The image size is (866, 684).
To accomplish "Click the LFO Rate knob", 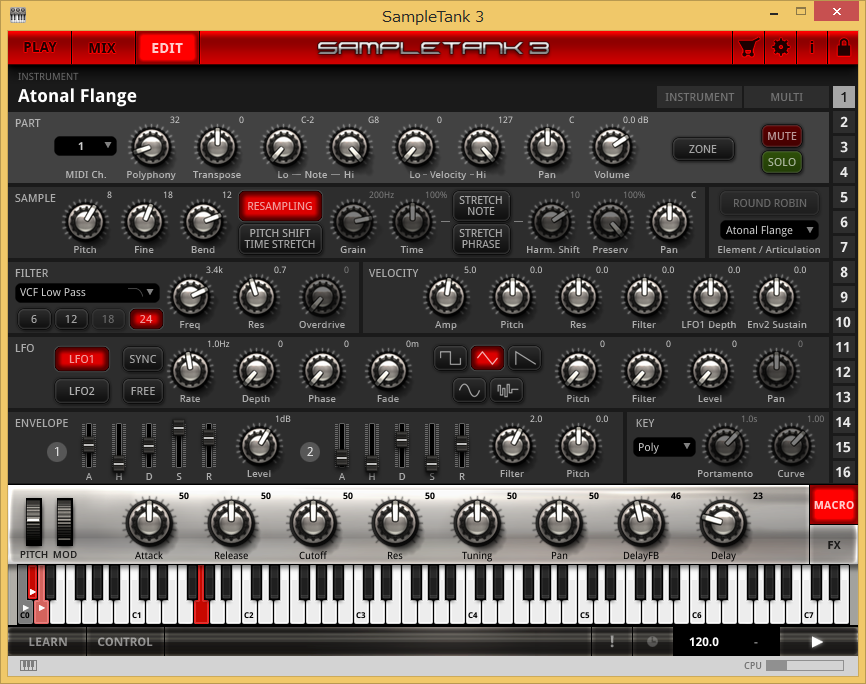I will 190,371.
